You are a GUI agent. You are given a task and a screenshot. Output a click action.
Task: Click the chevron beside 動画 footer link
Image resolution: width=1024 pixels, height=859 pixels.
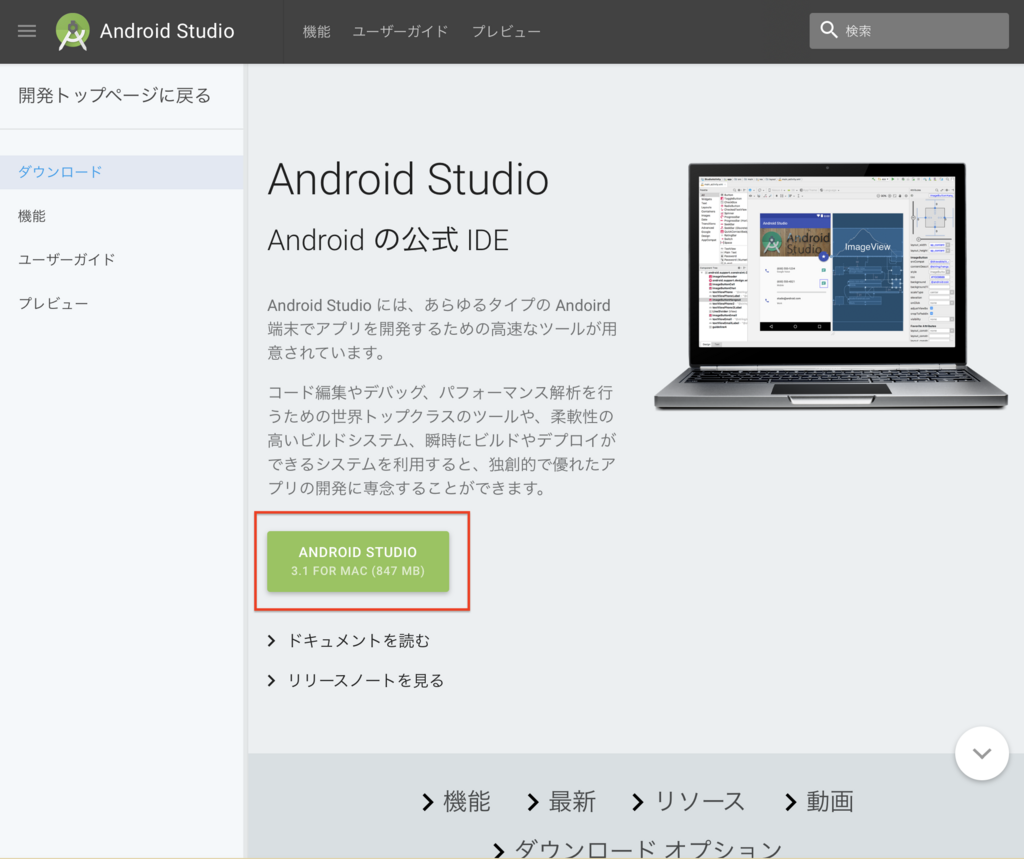click(791, 801)
